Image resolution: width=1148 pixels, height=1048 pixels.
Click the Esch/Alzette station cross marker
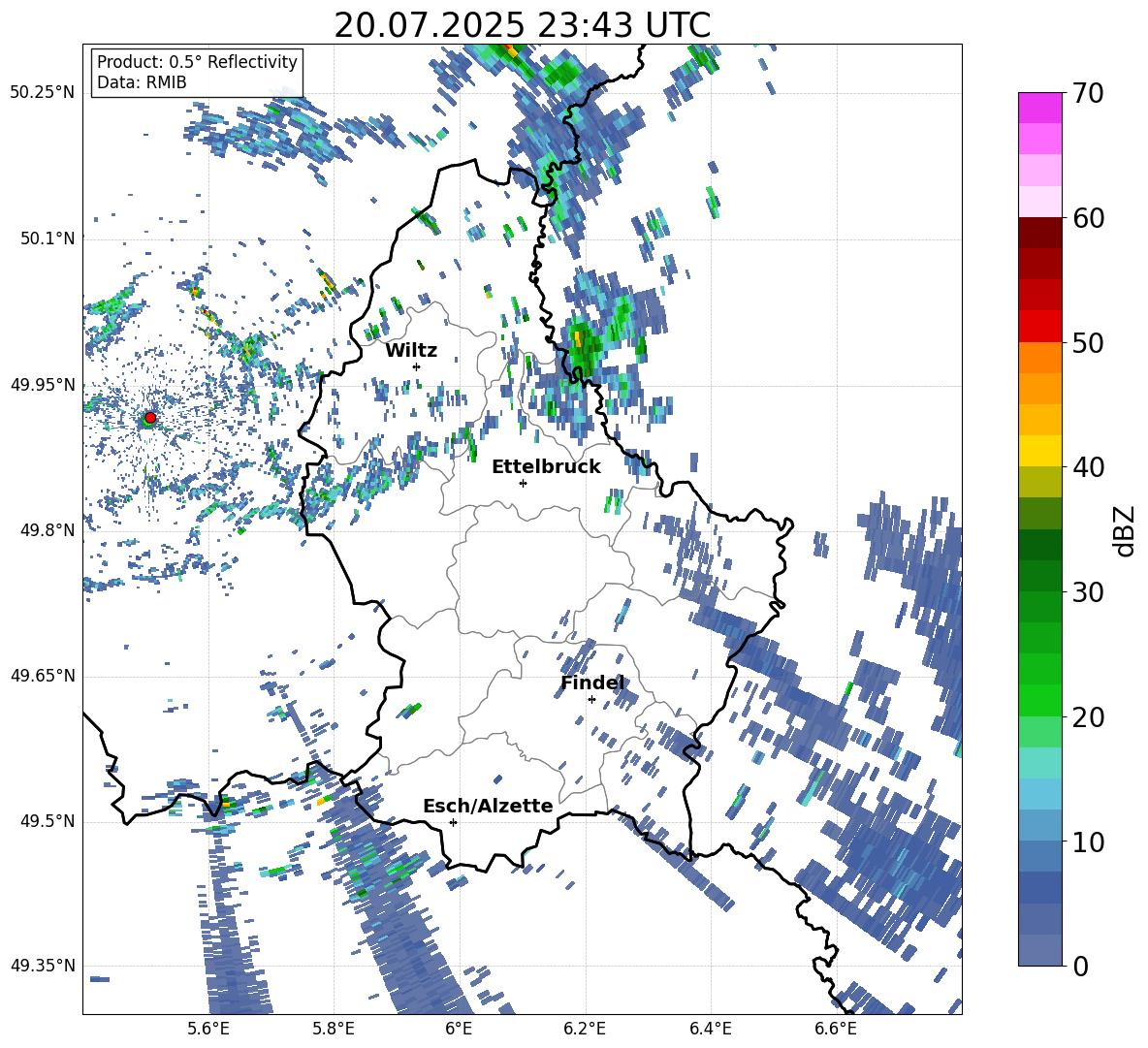[x=453, y=822]
